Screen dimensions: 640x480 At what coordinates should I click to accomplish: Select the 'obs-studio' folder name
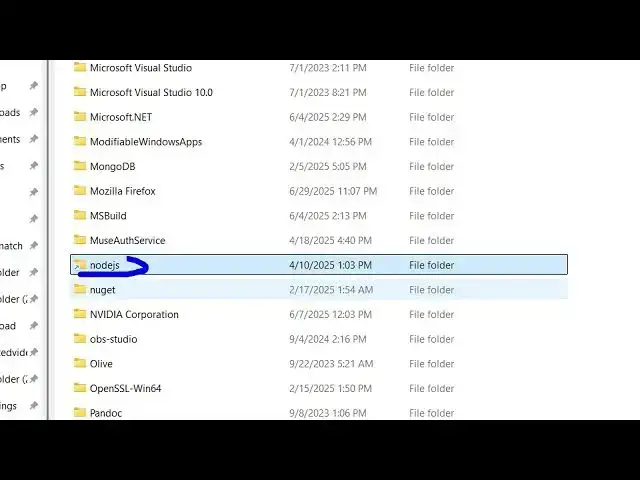coord(113,339)
